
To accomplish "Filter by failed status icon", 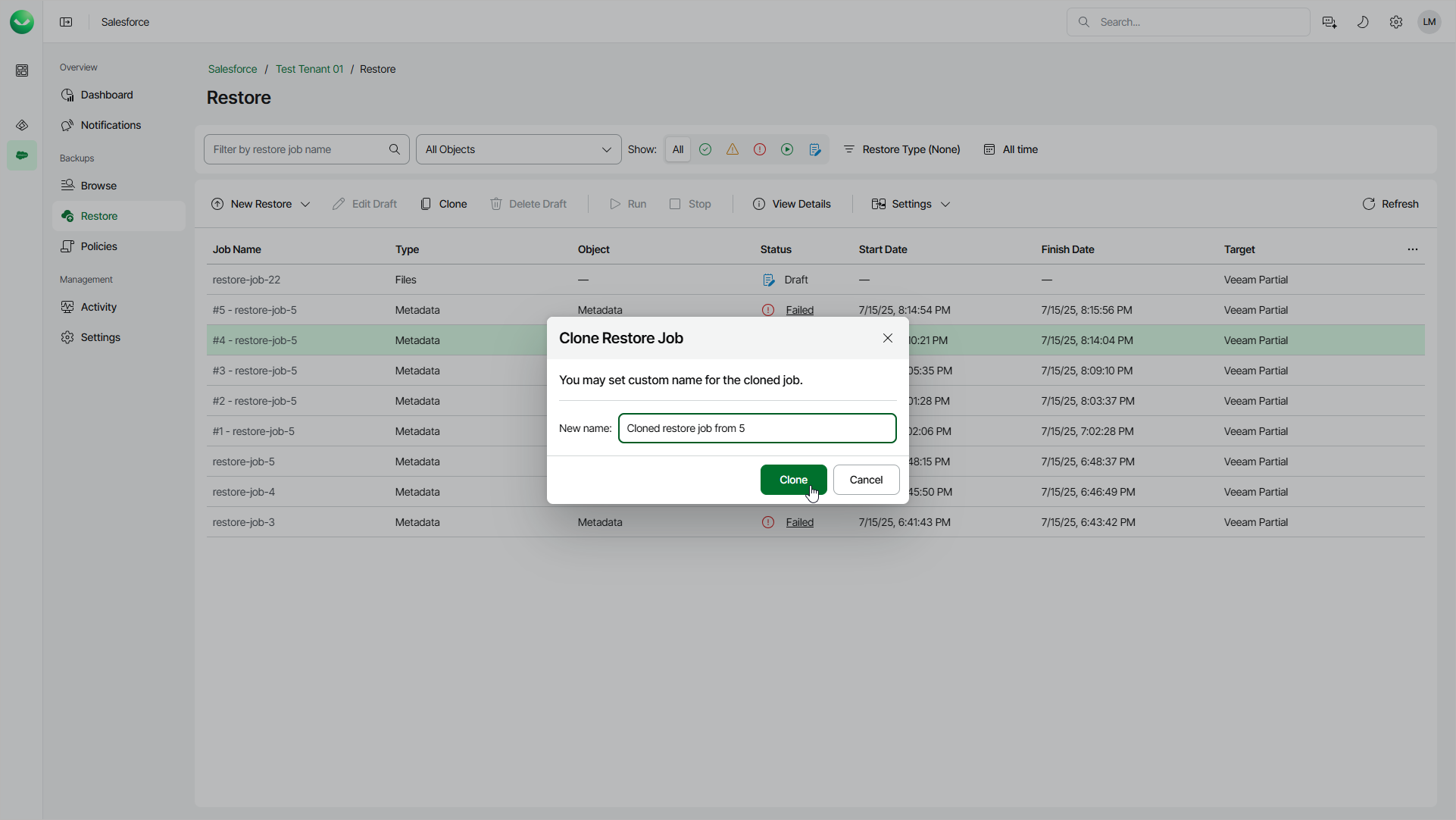I will point(760,149).
